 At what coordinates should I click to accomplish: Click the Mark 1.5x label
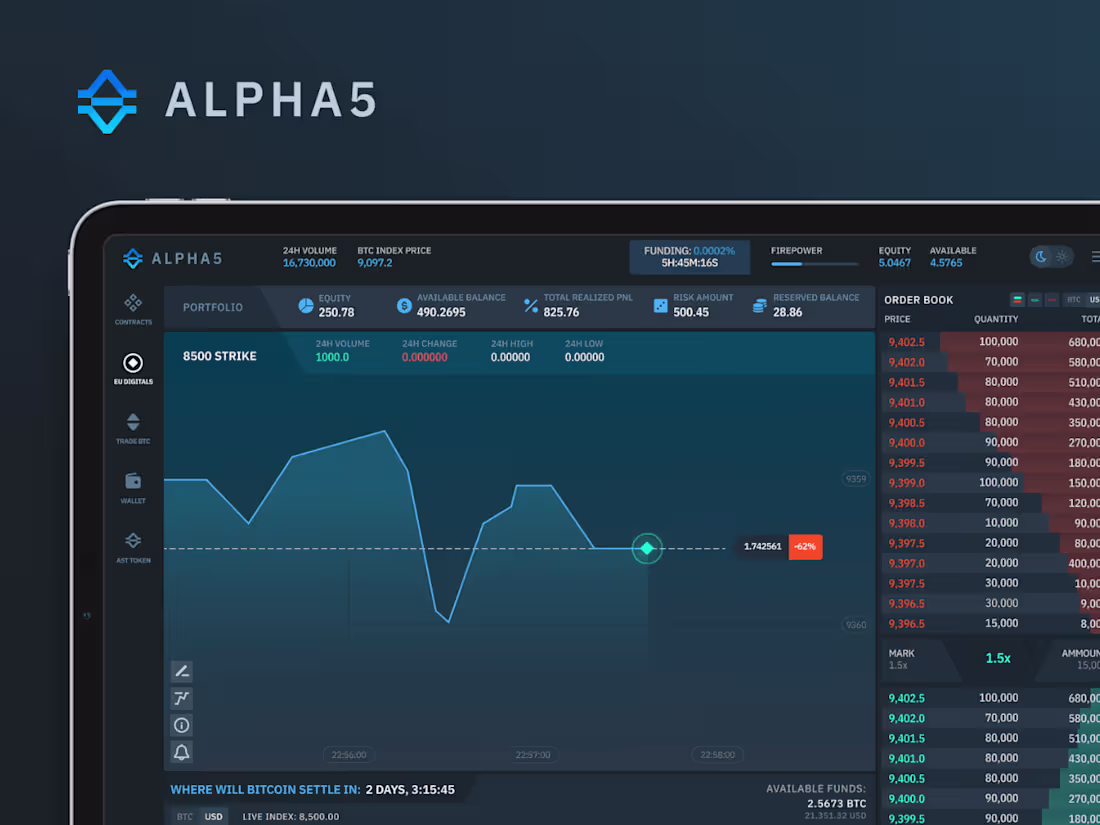pos(901,659)
